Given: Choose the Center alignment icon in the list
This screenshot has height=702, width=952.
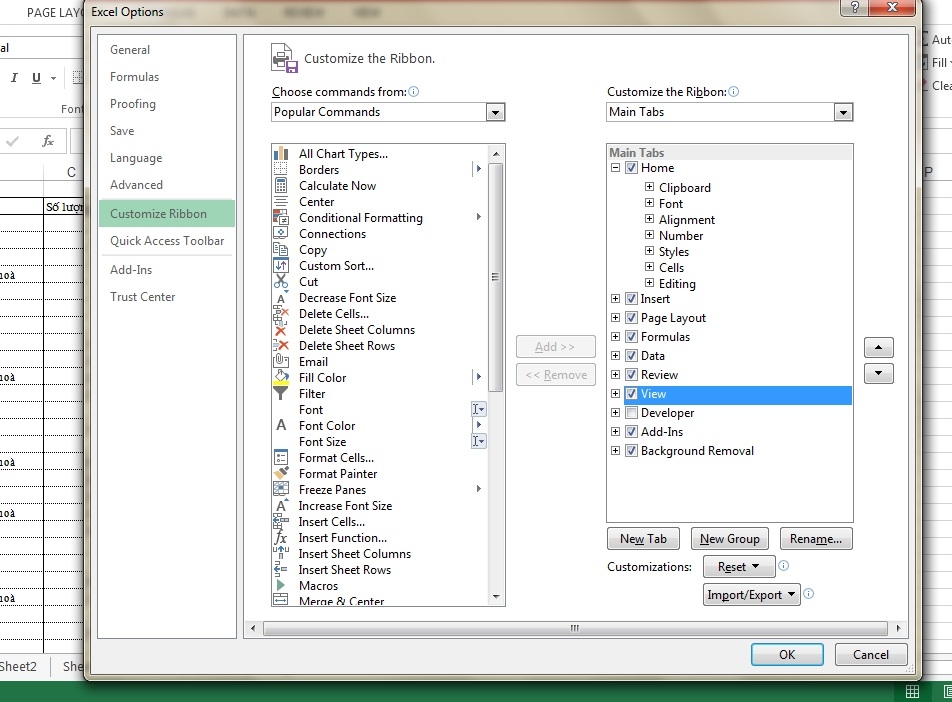Looking at the screenshot, I should coord(280,202).
